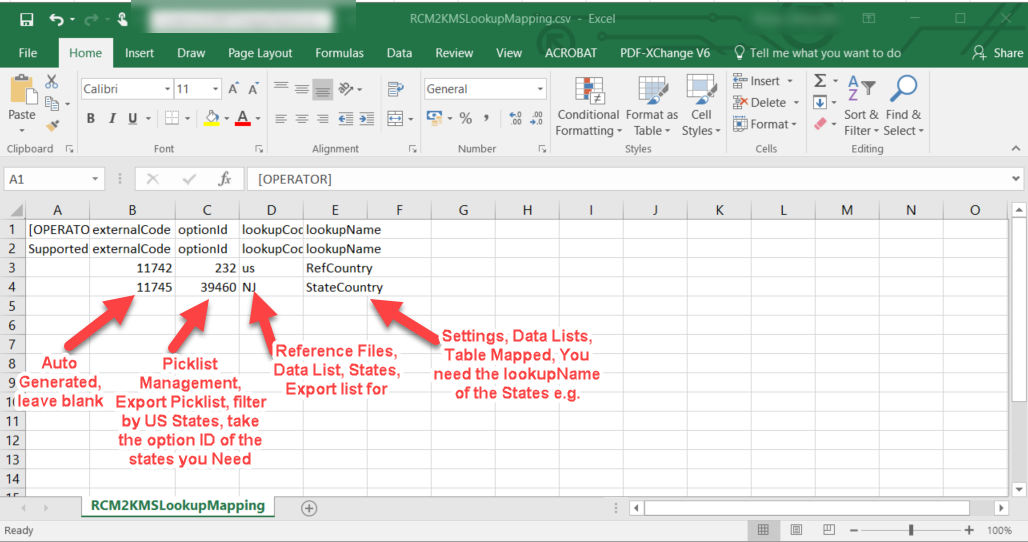Open the Name Box dropdown arrow
1028x542 pixels.
[95, 179]
